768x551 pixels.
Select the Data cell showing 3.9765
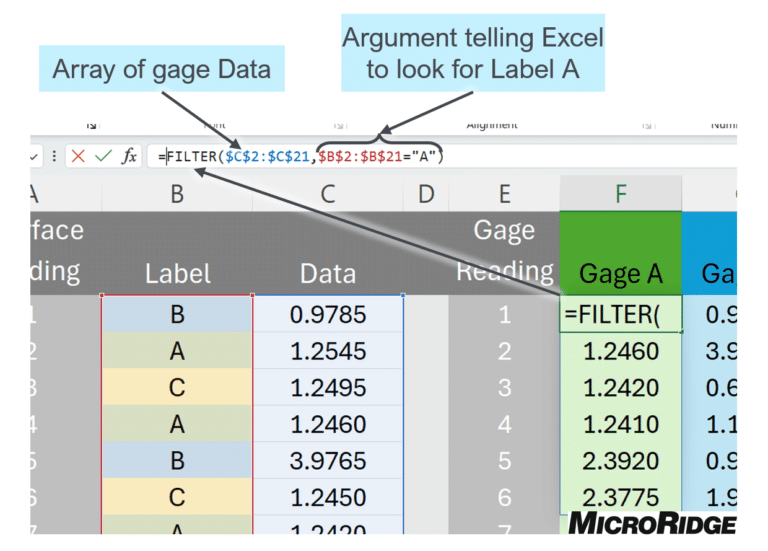tap(328, 461)
